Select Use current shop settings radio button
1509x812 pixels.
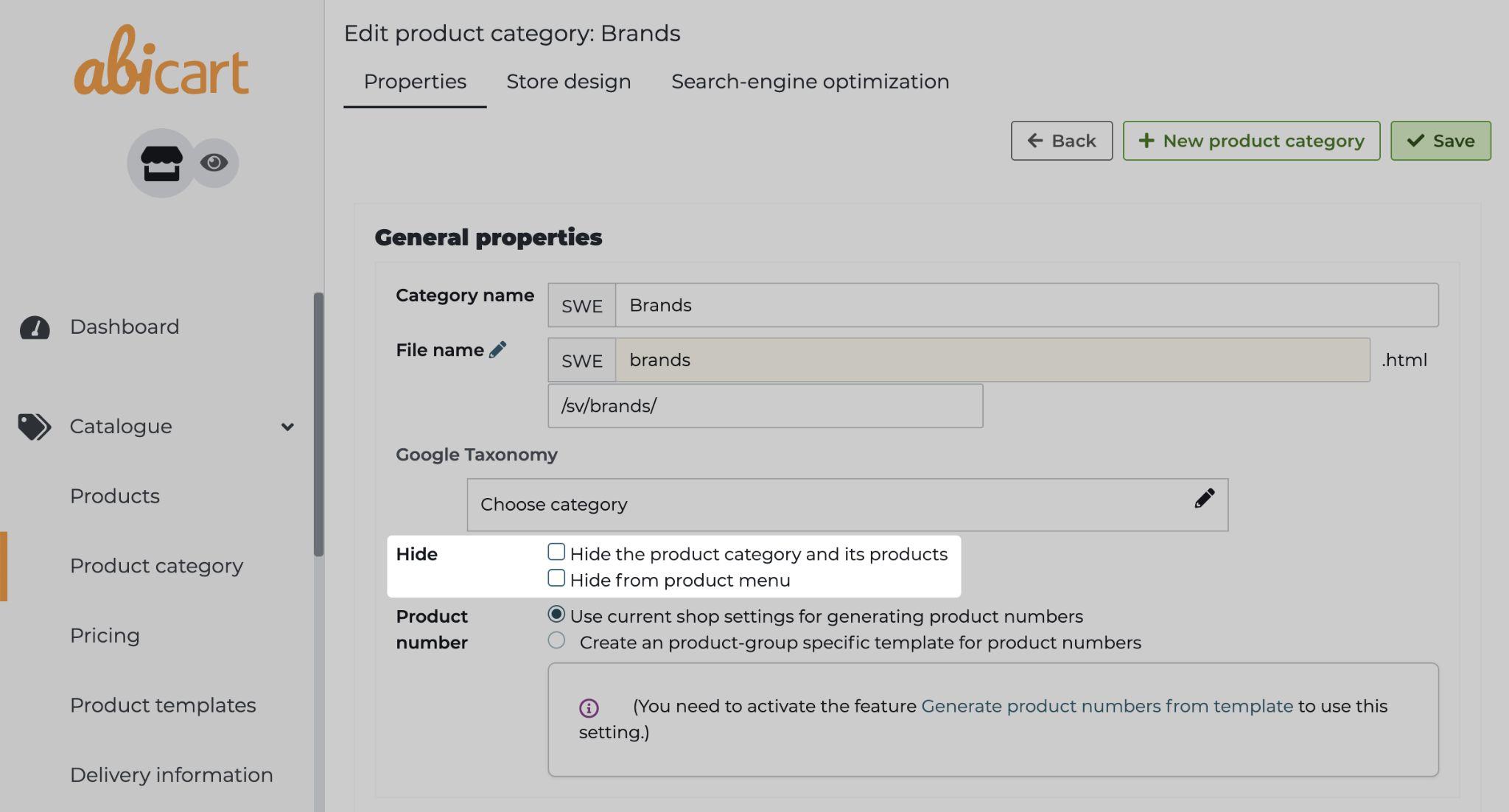(556, 614)
